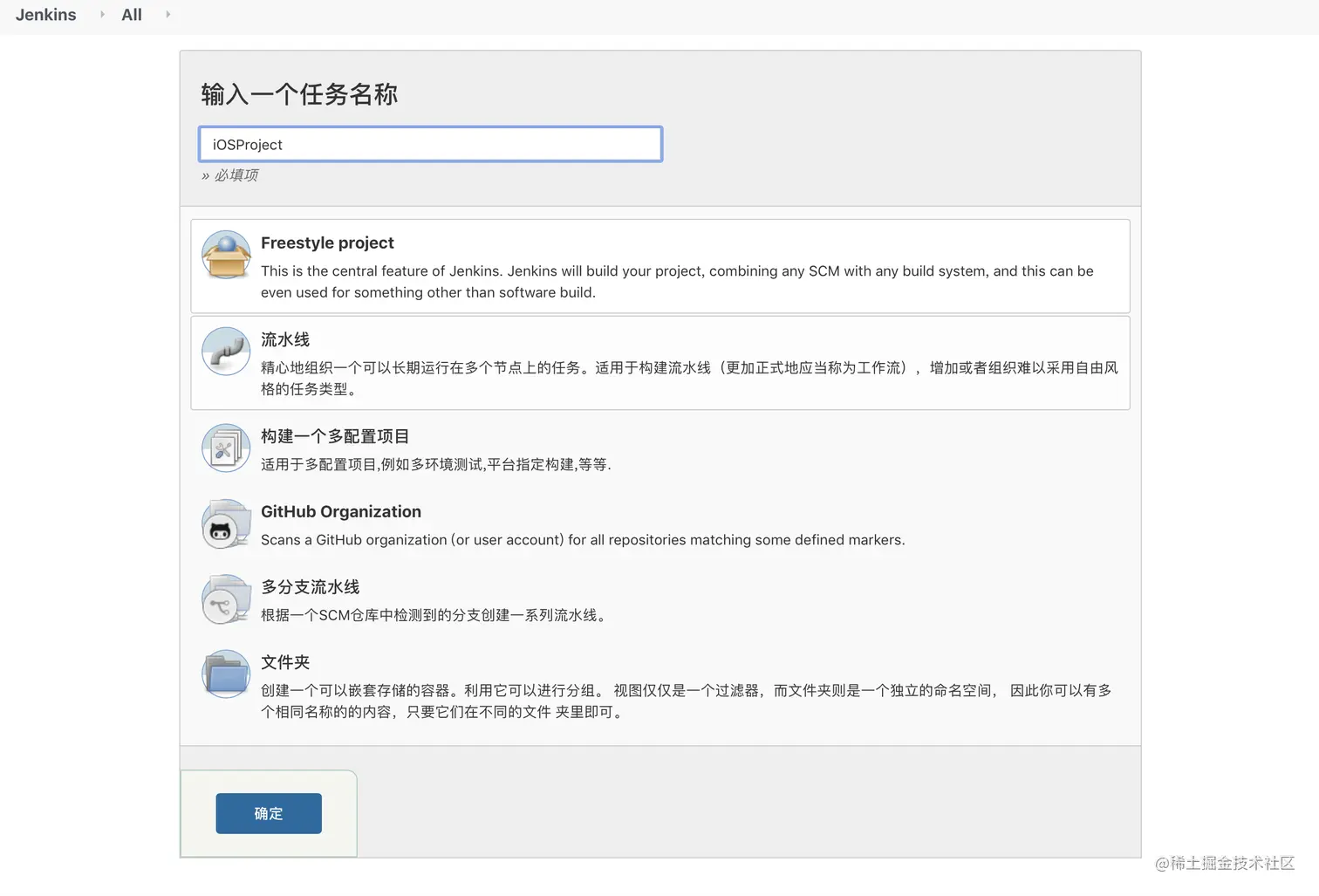
Task: Click the 流水线 description starting 精心地组织
Action: [689, 379]
